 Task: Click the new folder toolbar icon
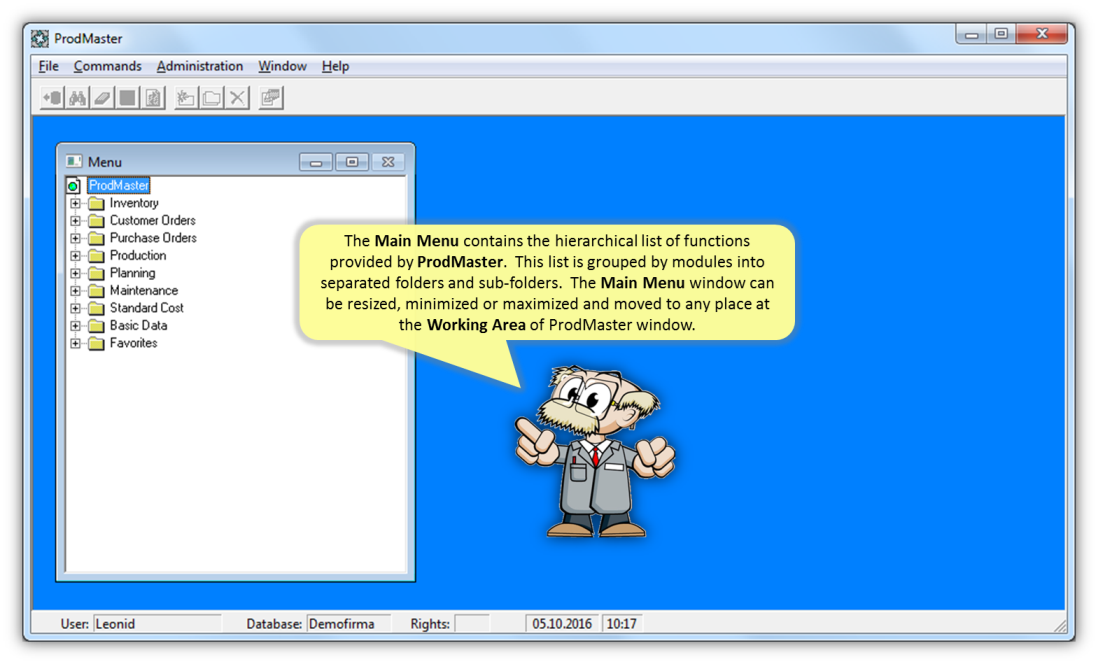pyautogui.click(x=186, y=98)
